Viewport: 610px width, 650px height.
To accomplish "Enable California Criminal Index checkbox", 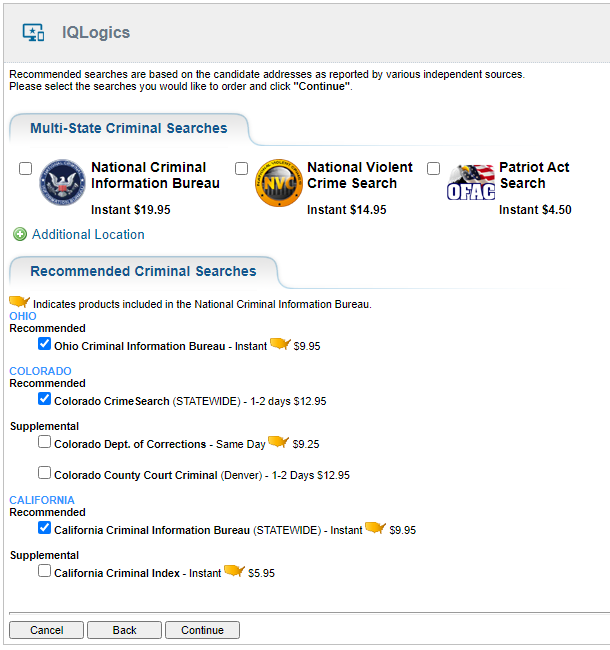I will pyautogui.click(x=44, y=571).
